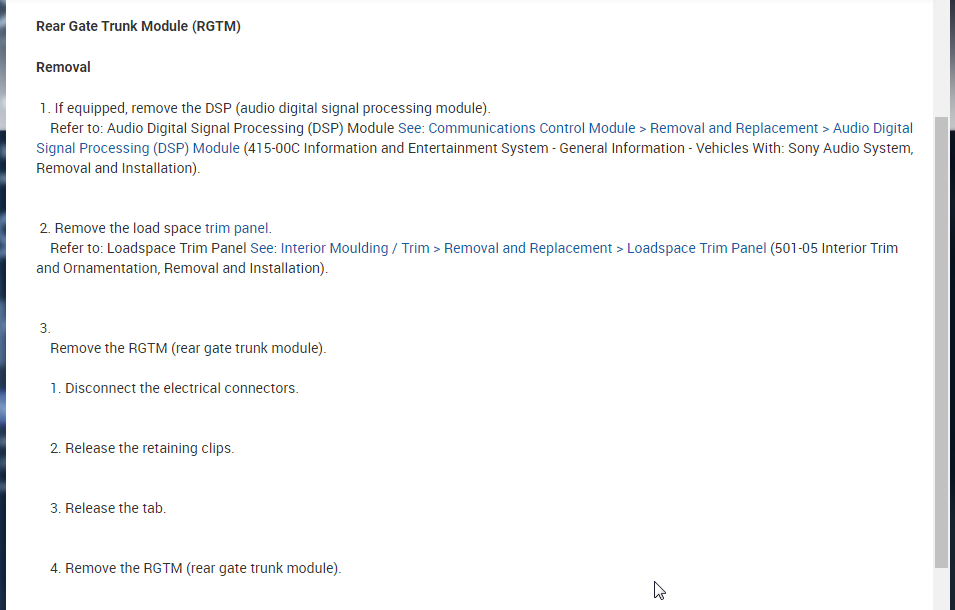The width and height of the screenshot is (955, 610).
Task: Click "Removal and Replacement" in the DSP module link
Action: tap(733, 128)
